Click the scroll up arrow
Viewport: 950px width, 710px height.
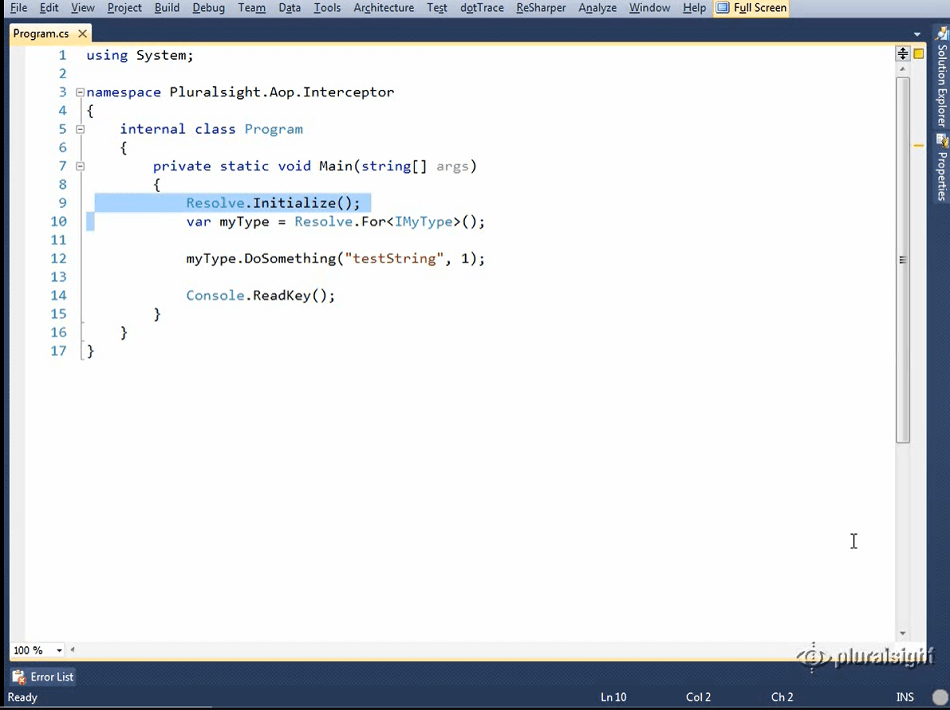click(x=903, y=69)
